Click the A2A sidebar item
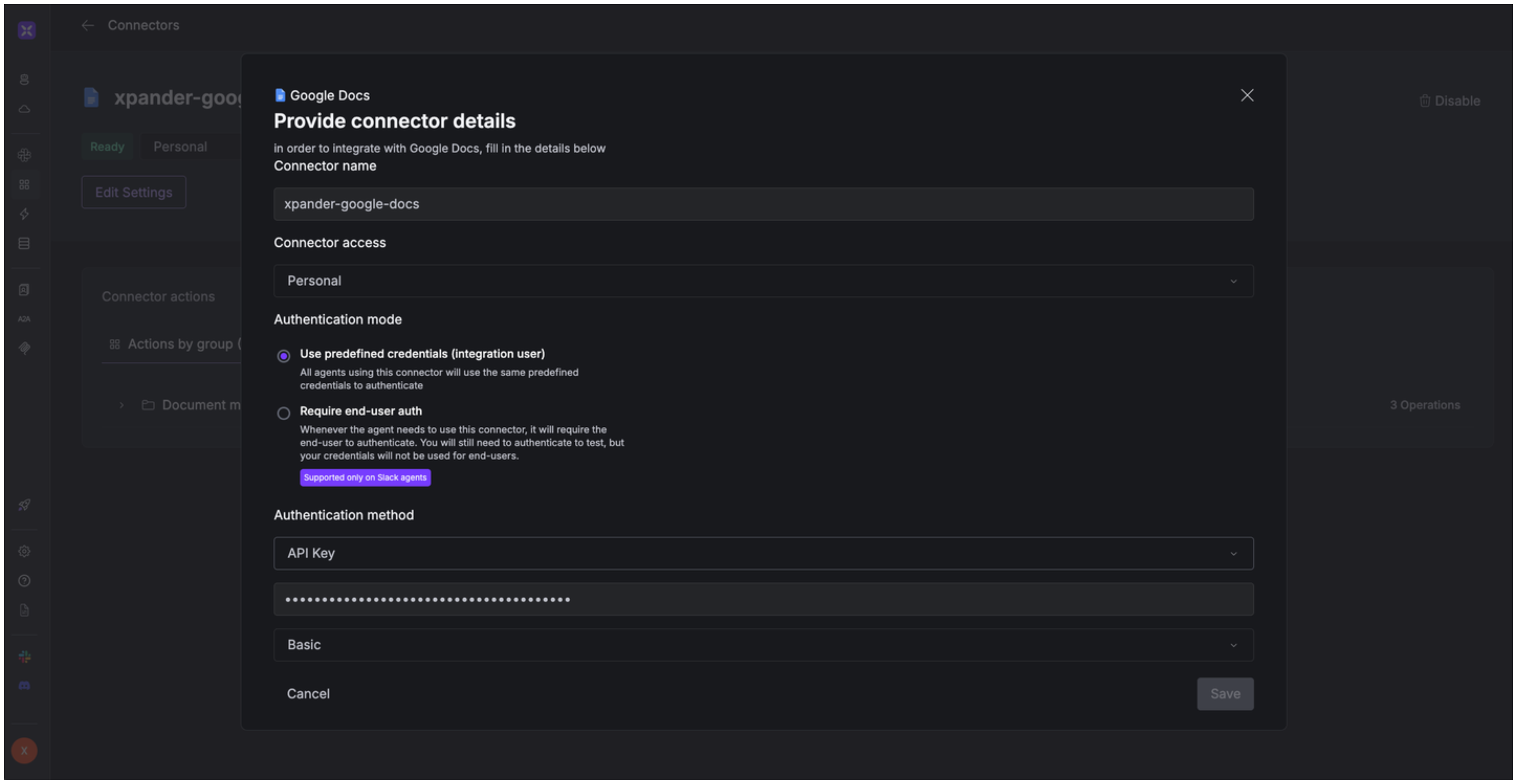1517x784 pixels. click(x=24, y=319)
